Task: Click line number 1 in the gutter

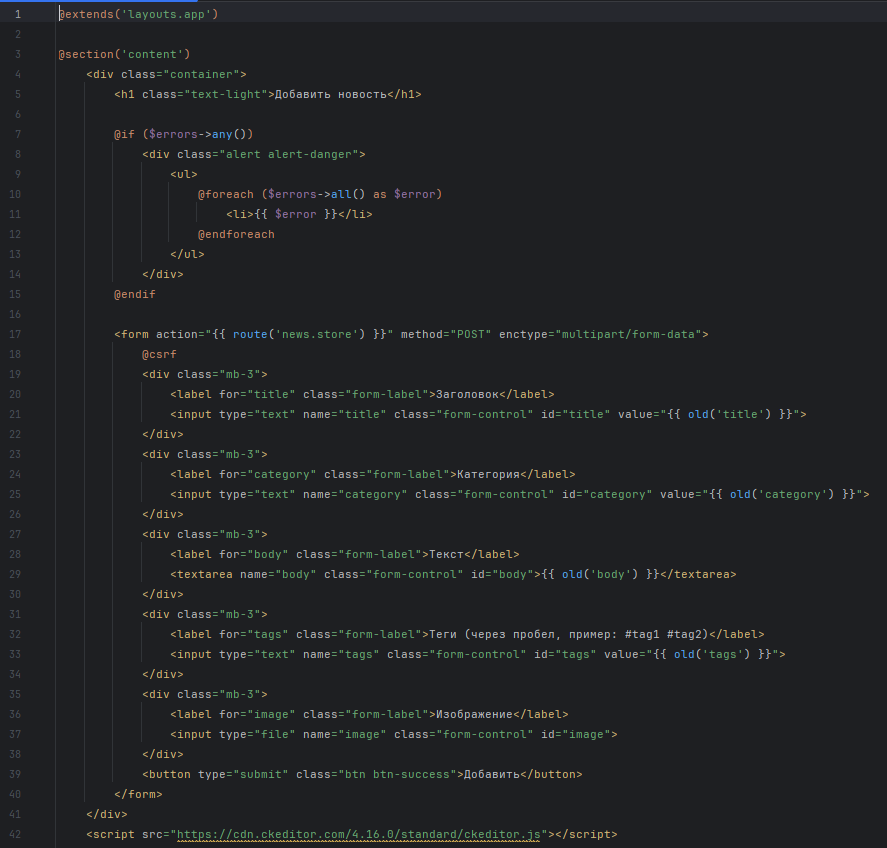Action: [x=18, y=14]
